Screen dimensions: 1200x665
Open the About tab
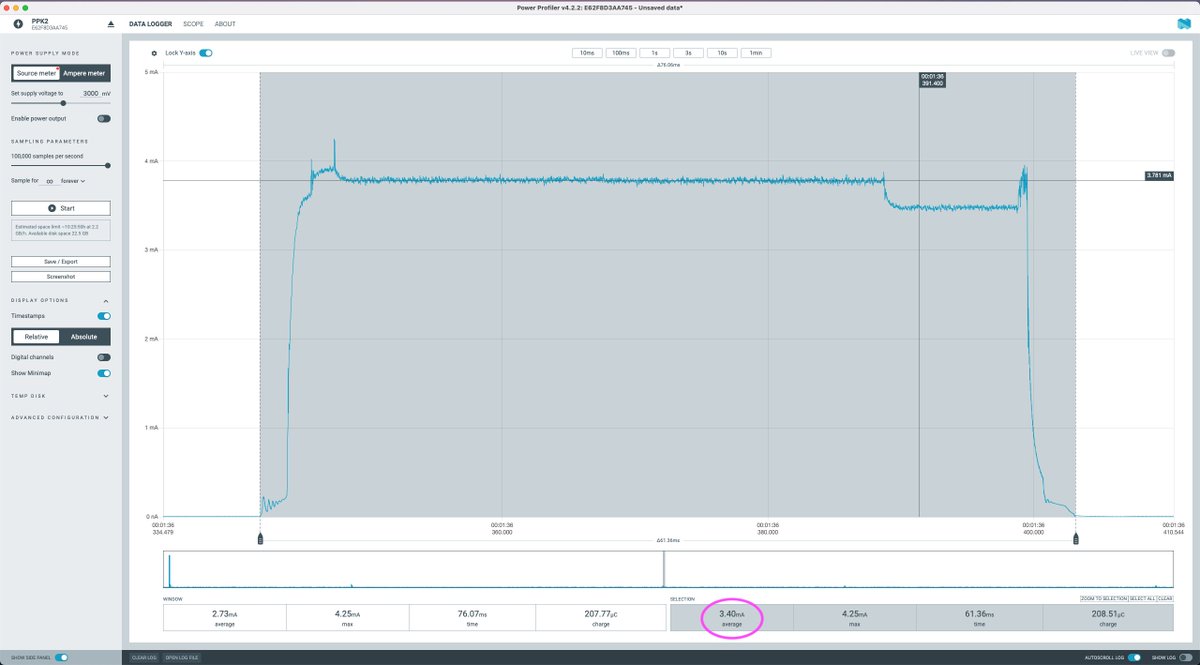(x=225, y=23)
